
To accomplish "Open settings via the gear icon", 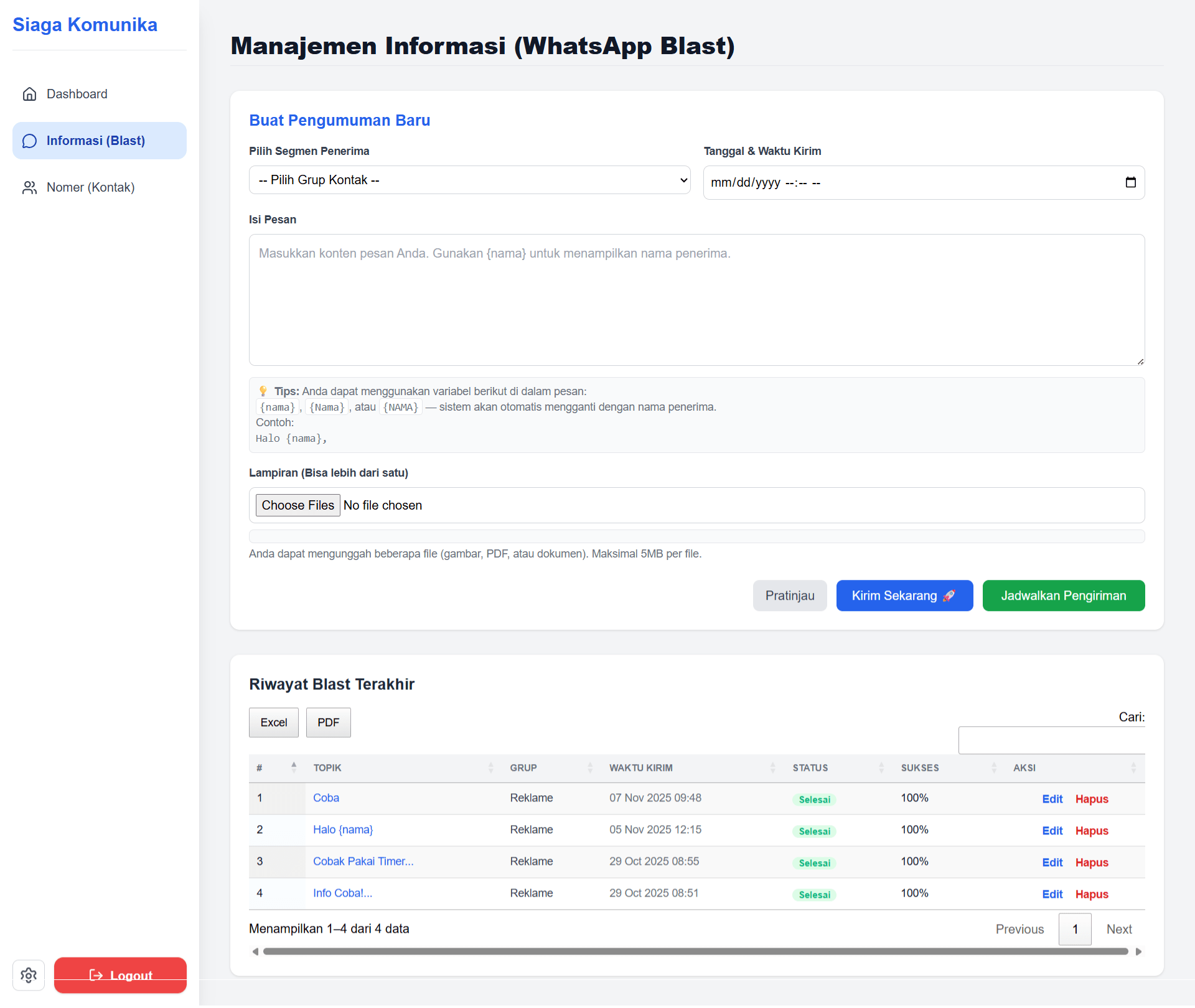I will (29, 975).
